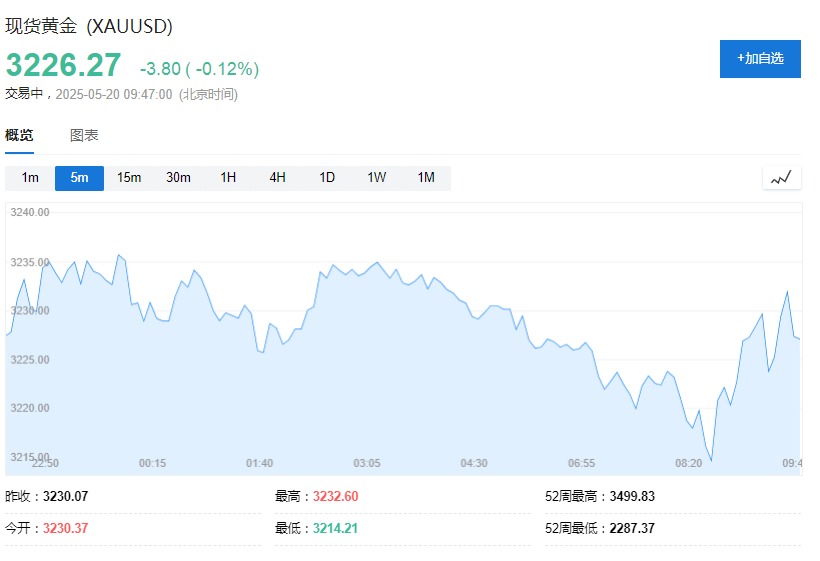Click the +加自选 add to watchlist button
The height and width of the screenshot is (561, 820).
point(760,59)
